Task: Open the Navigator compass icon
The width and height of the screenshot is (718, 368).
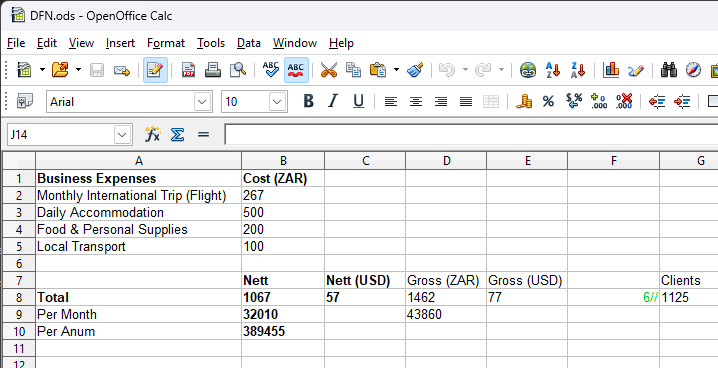Action: pyautogui.click(x=693, y=70)
